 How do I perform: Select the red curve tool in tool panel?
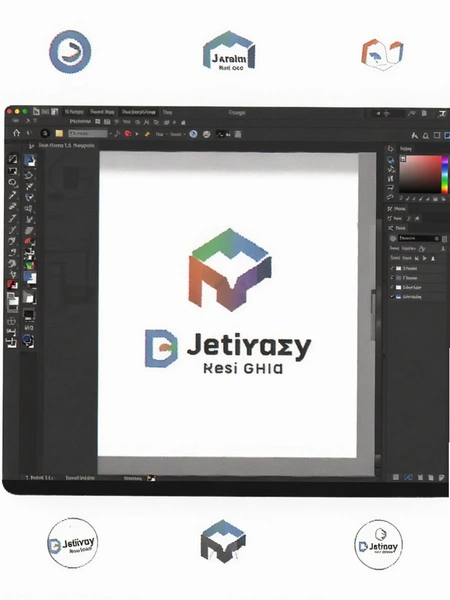tap(29, 242)
